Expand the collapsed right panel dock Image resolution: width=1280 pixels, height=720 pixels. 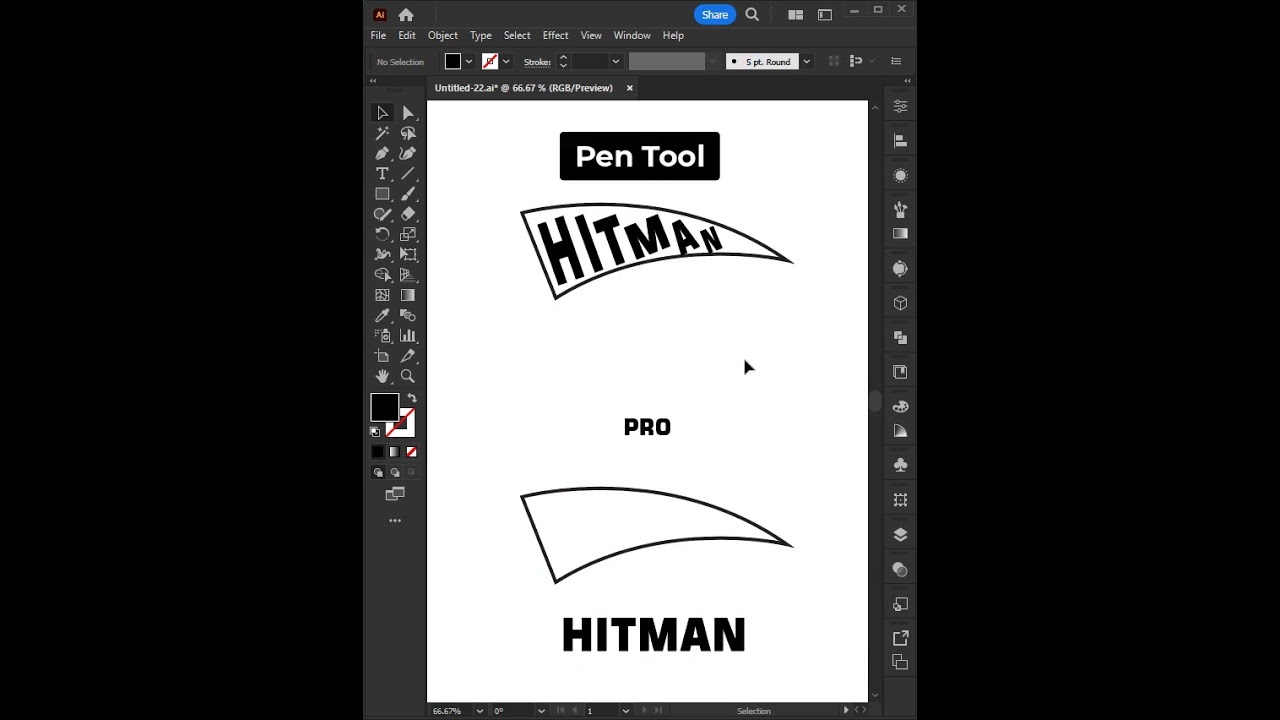(907, 81)
